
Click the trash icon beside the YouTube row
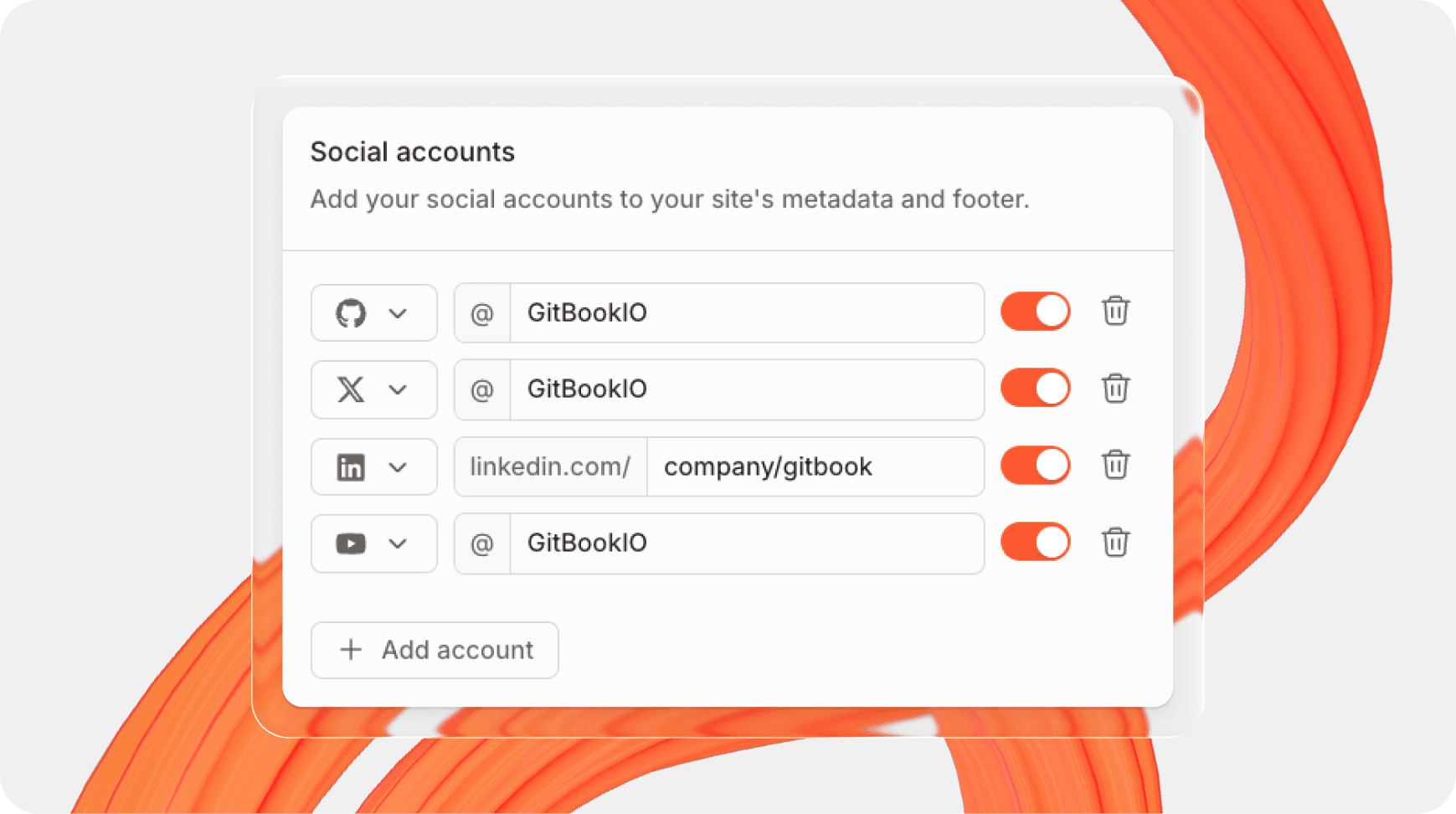coord(1116,542)
